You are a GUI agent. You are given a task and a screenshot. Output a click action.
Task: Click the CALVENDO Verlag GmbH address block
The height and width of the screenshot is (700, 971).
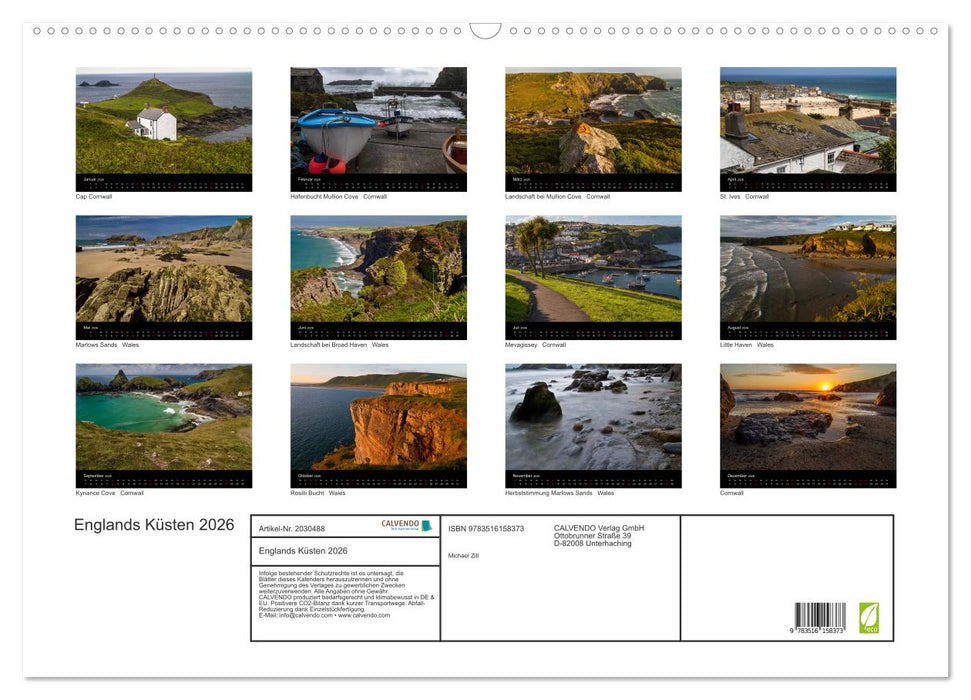point(598,535)
